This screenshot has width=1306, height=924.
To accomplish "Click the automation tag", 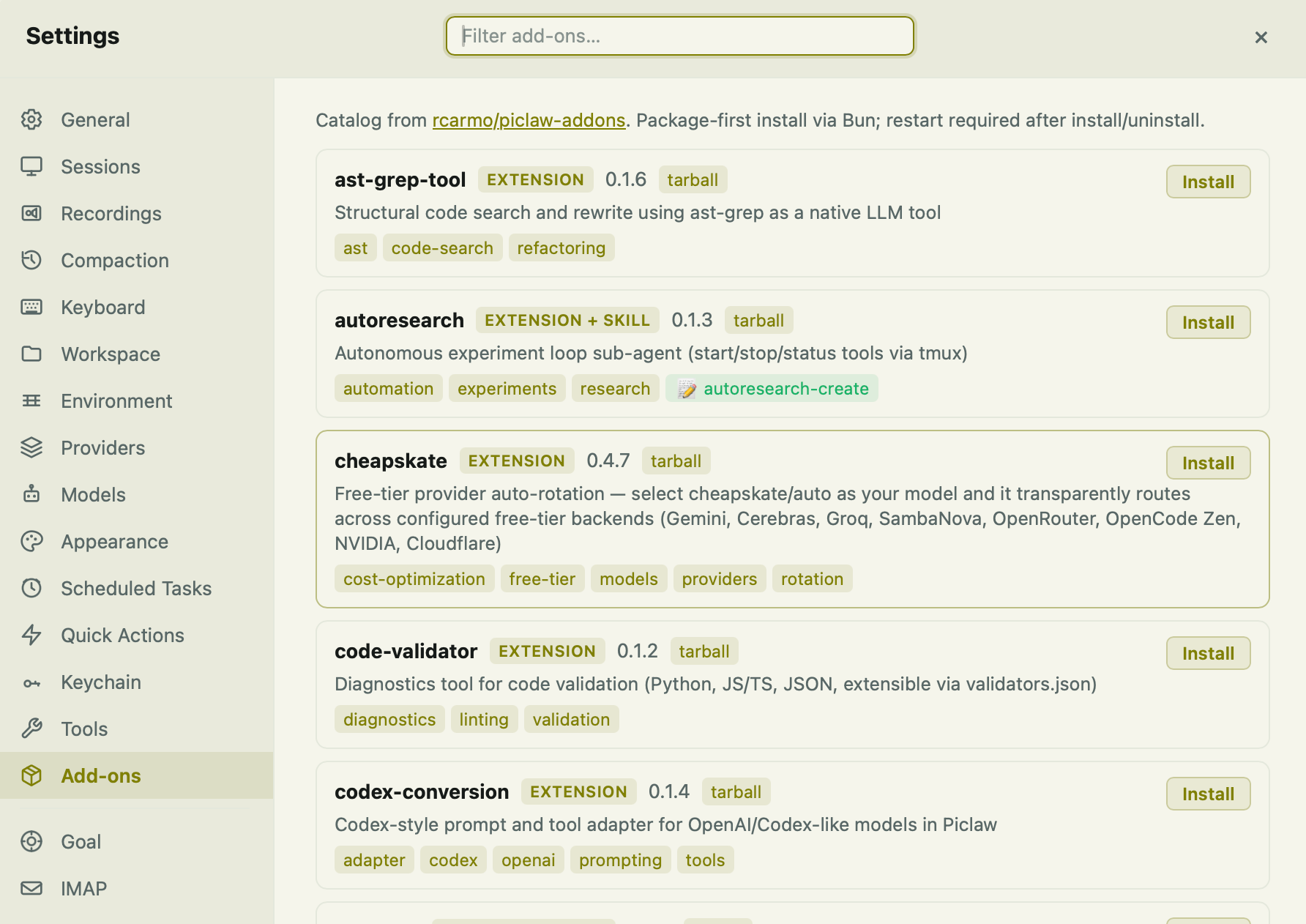I will coord(389,388).
